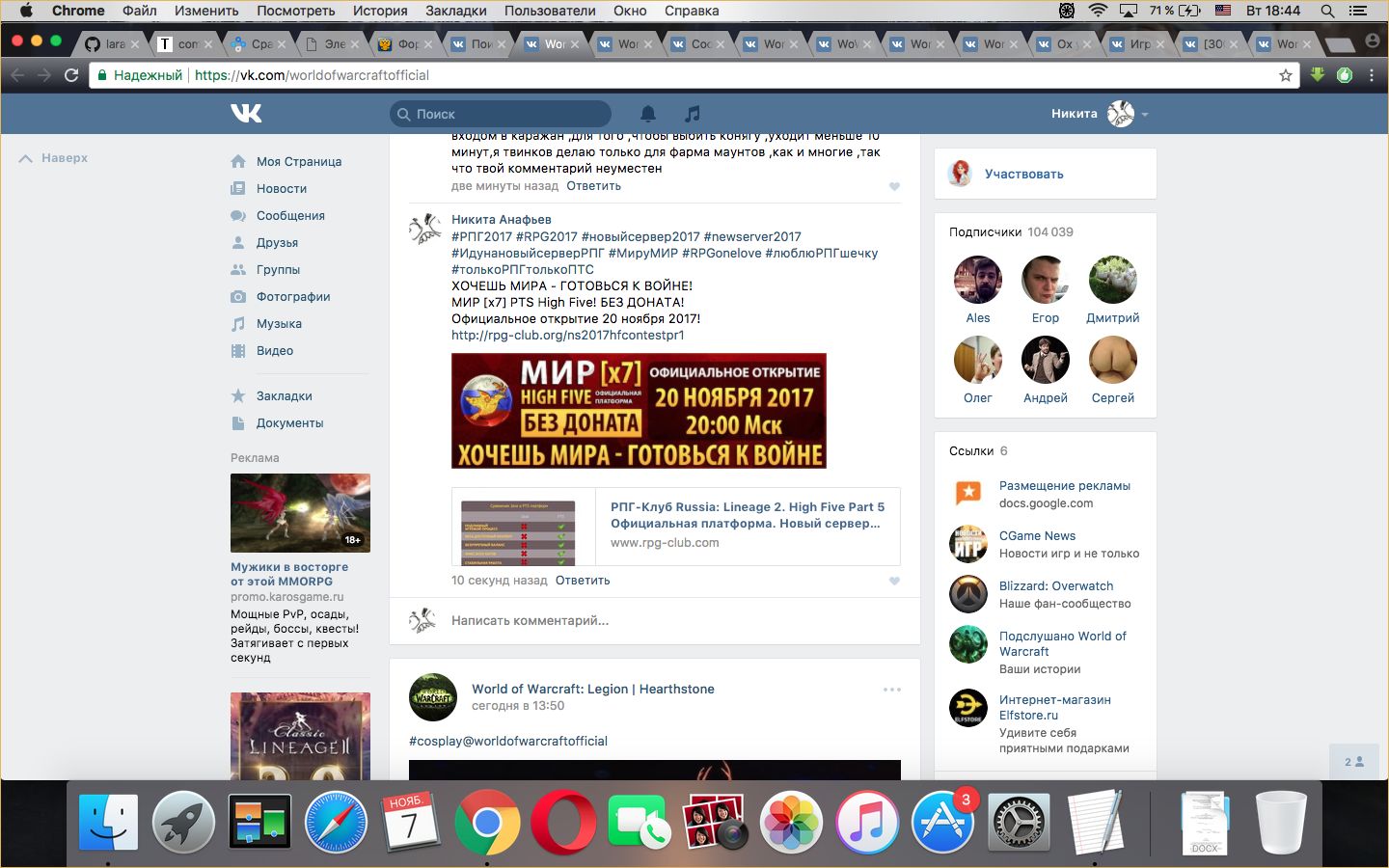Click the green download arrow extension icon
Screen dimensions: 1389x868
click(x=1318, y=75)
